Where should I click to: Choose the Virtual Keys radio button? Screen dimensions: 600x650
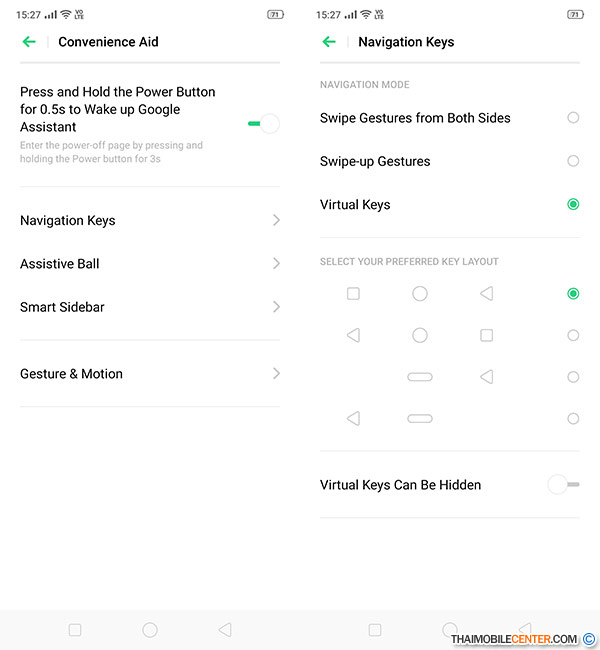tap(573, 204)
